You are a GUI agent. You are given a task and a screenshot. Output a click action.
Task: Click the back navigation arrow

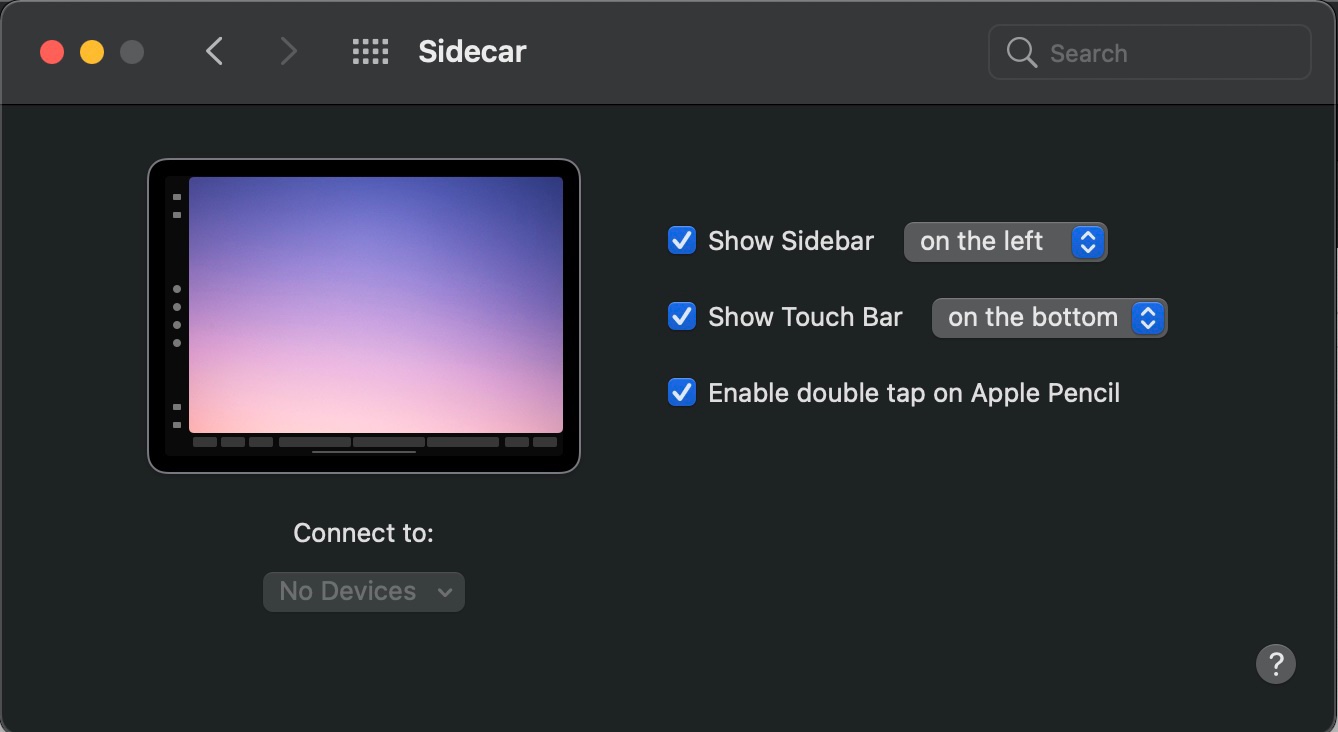coord(214,51)
